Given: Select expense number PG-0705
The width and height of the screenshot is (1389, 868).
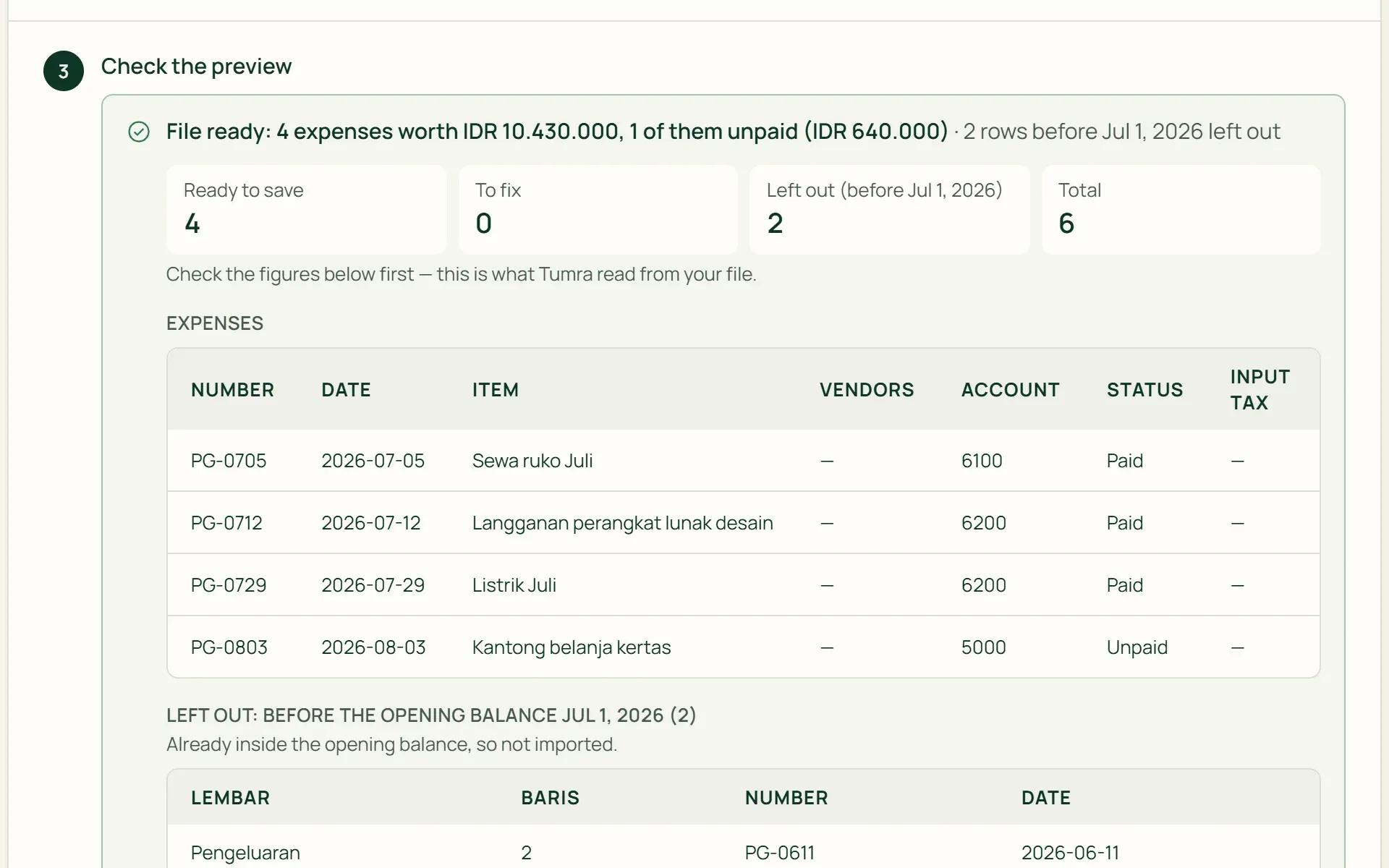Looking at the screenshot, I should pos(229,461).
